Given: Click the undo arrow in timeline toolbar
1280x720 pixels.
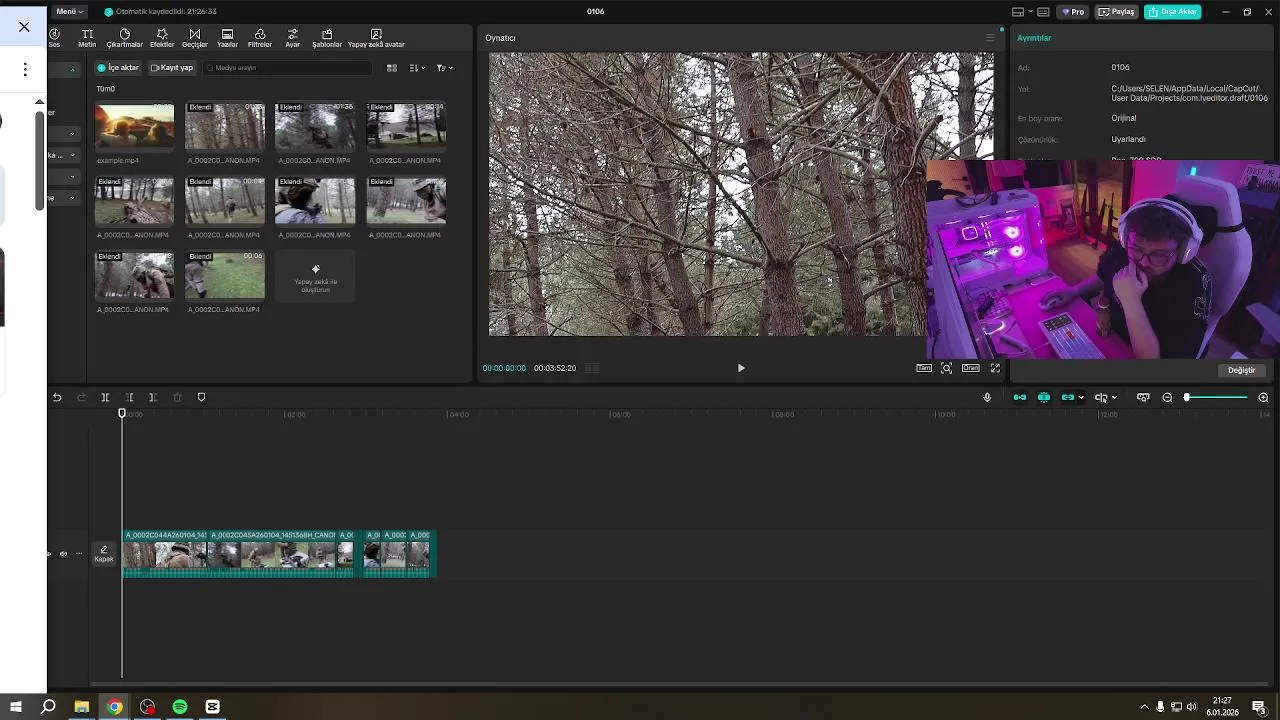Looking at the screenshot, I should coord(57,397).
